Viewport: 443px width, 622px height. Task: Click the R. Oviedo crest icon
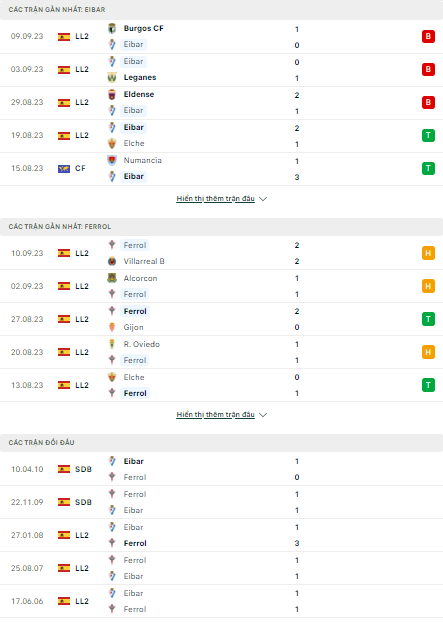[112, 344]
